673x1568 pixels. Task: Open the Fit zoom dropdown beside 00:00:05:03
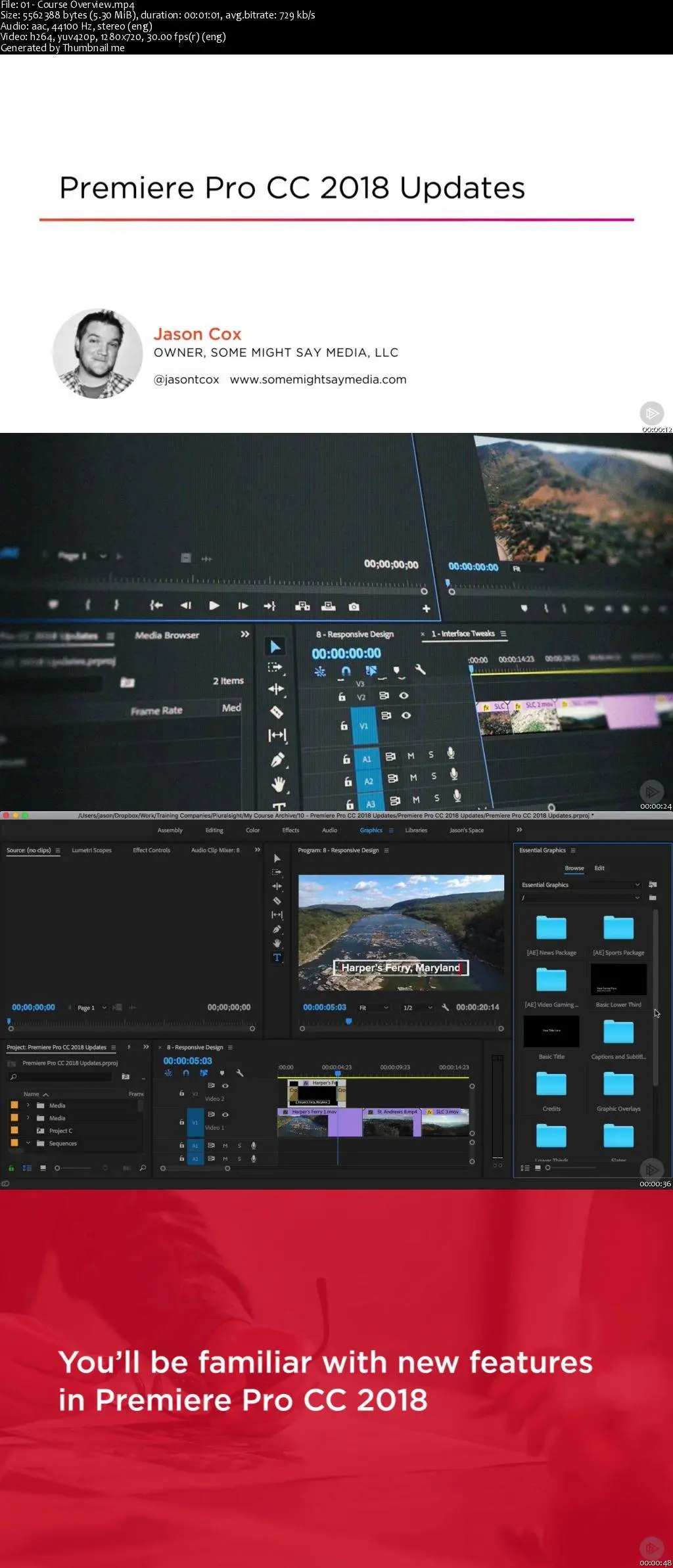pyautogui.click(x=373, y=1008)
